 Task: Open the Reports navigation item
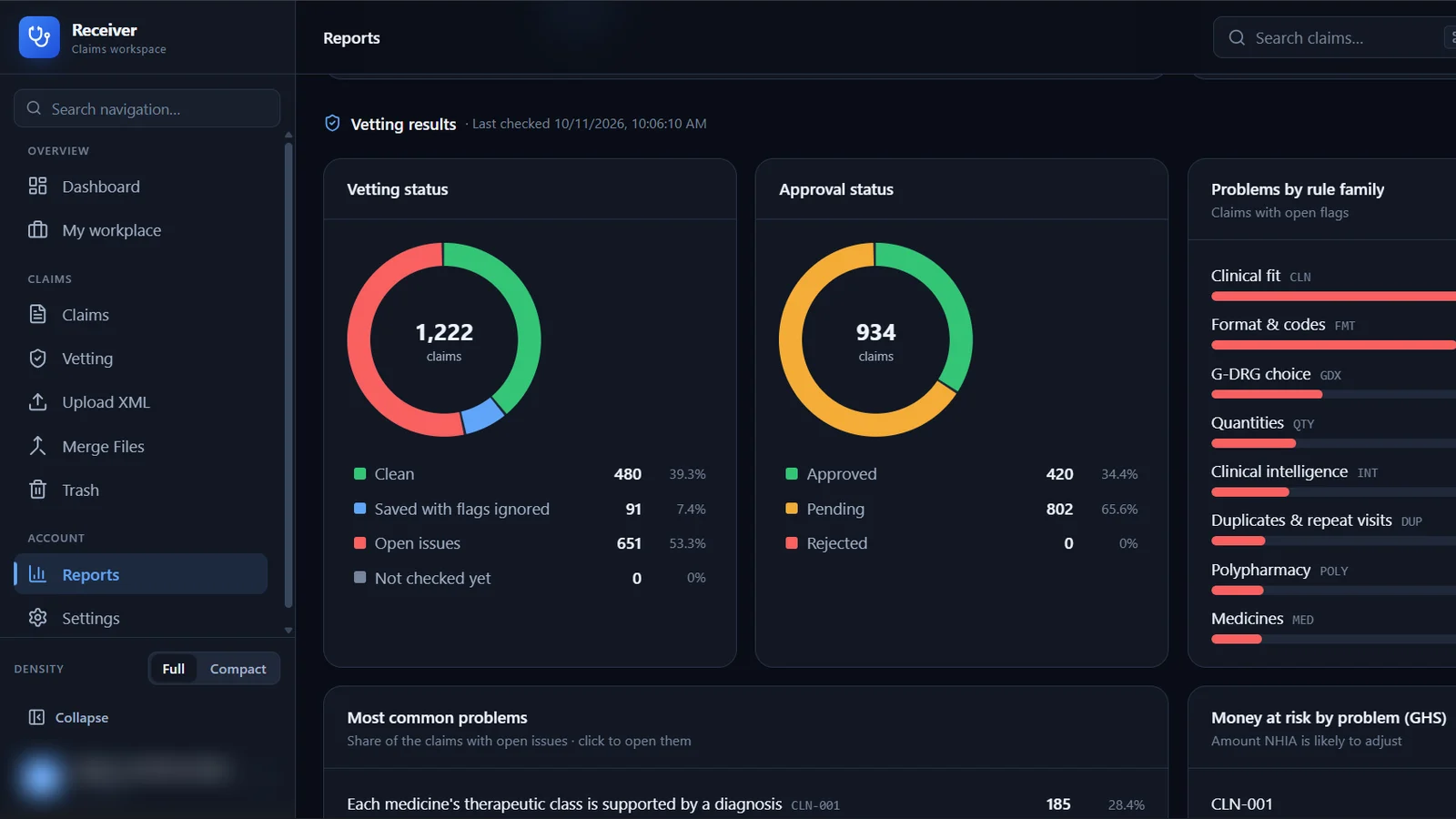coord(141,574)
